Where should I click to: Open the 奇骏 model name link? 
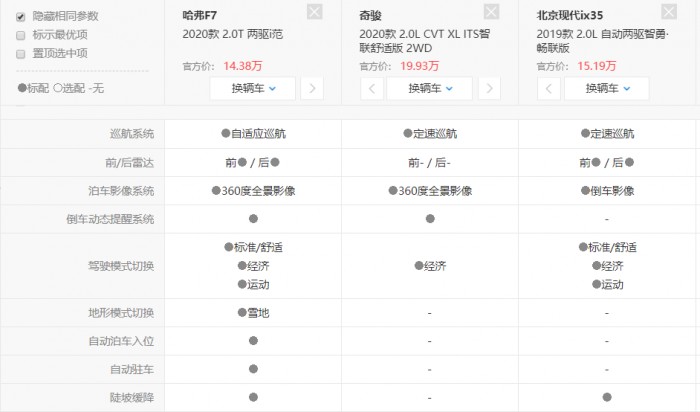tap(370, 15)
